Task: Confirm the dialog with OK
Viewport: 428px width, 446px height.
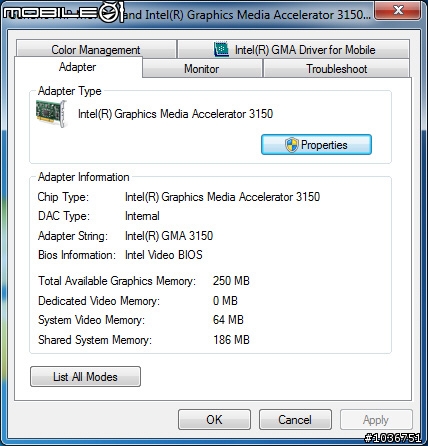Action: click(214, 420)
